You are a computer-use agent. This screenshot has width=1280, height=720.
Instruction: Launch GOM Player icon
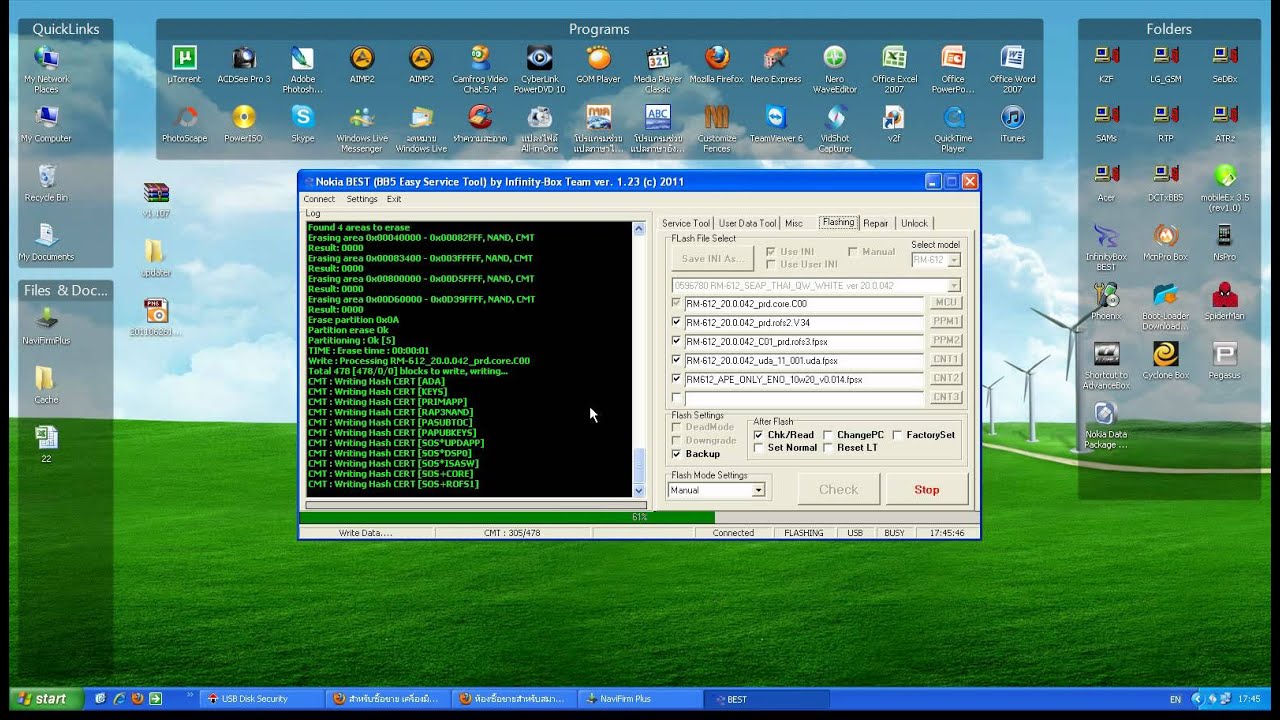(598, 58)
